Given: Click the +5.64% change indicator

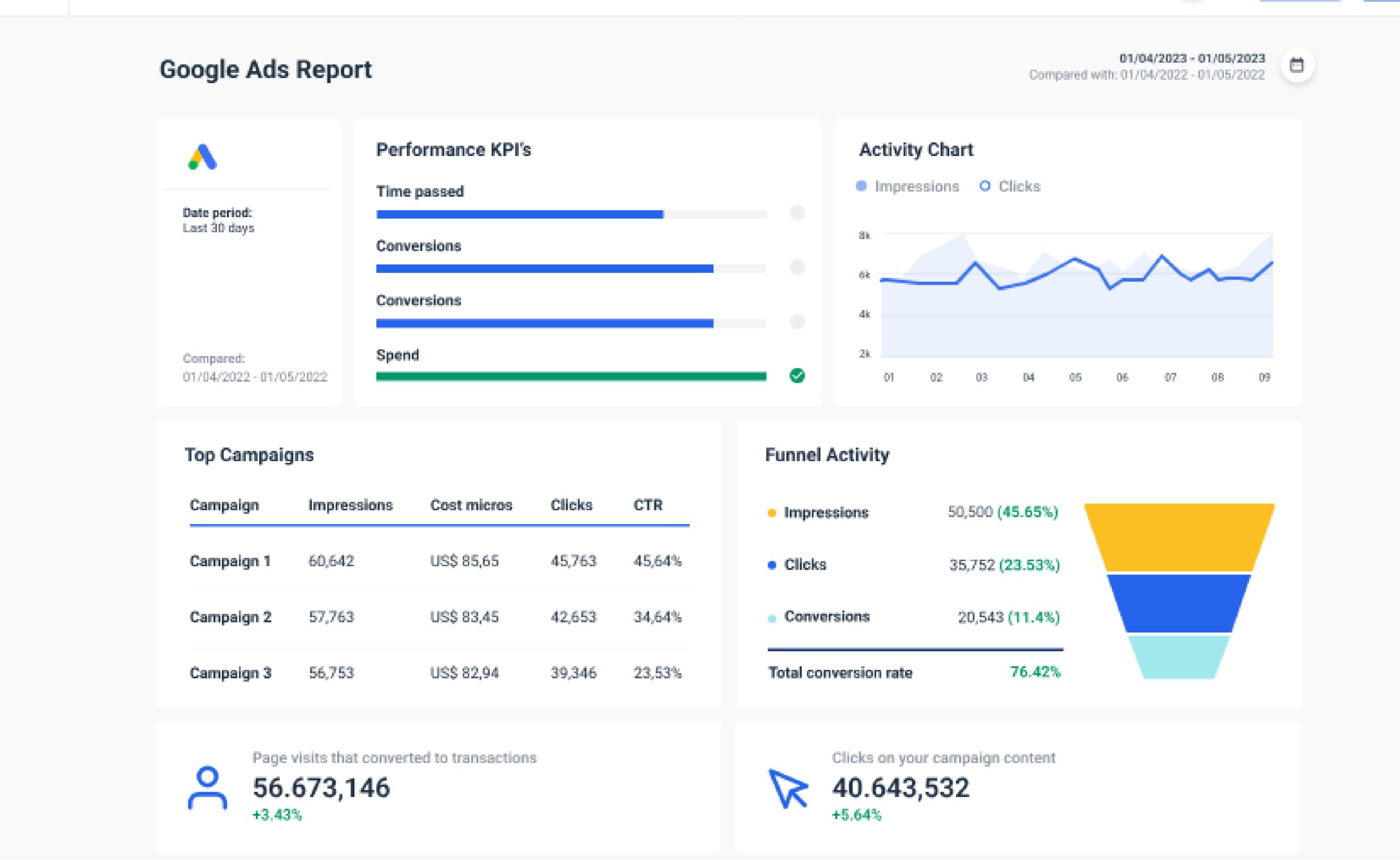Looking at the screenshot, I should coord(856,815).
